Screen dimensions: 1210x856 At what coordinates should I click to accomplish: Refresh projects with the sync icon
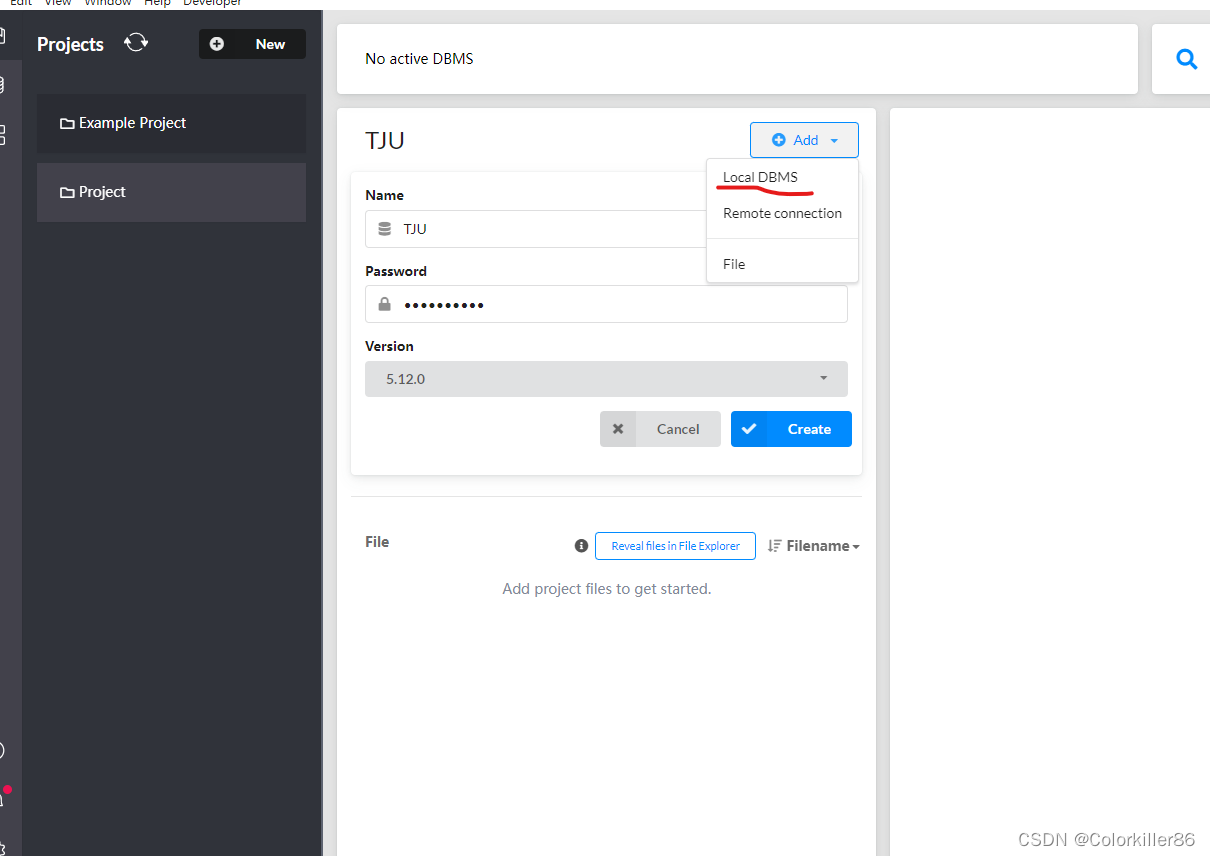(136, 42)
